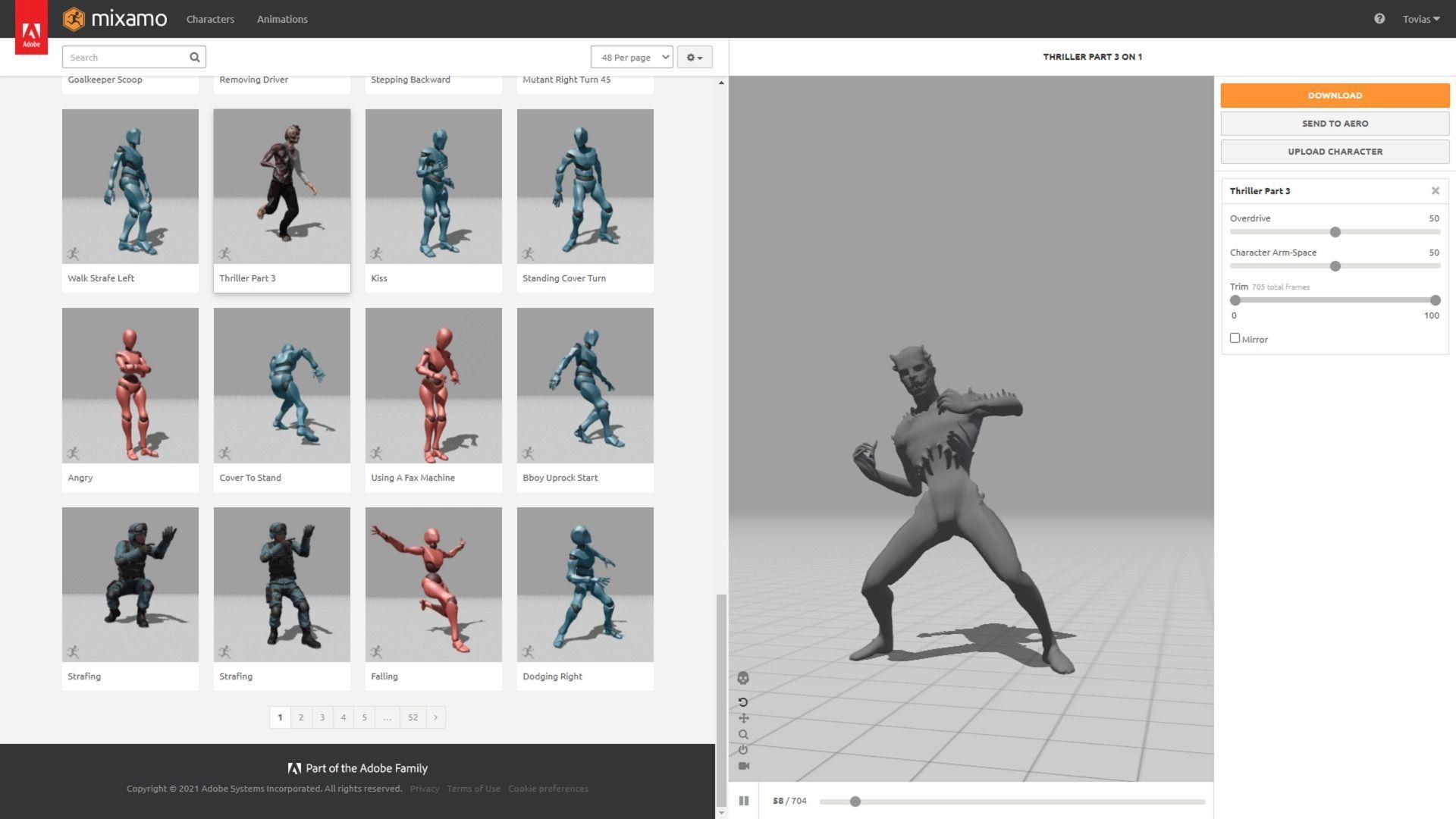The width and height of the screenshot is (1456, 819).
Task: Enable the Mirror checkbox
Action: click(1235, 338)
